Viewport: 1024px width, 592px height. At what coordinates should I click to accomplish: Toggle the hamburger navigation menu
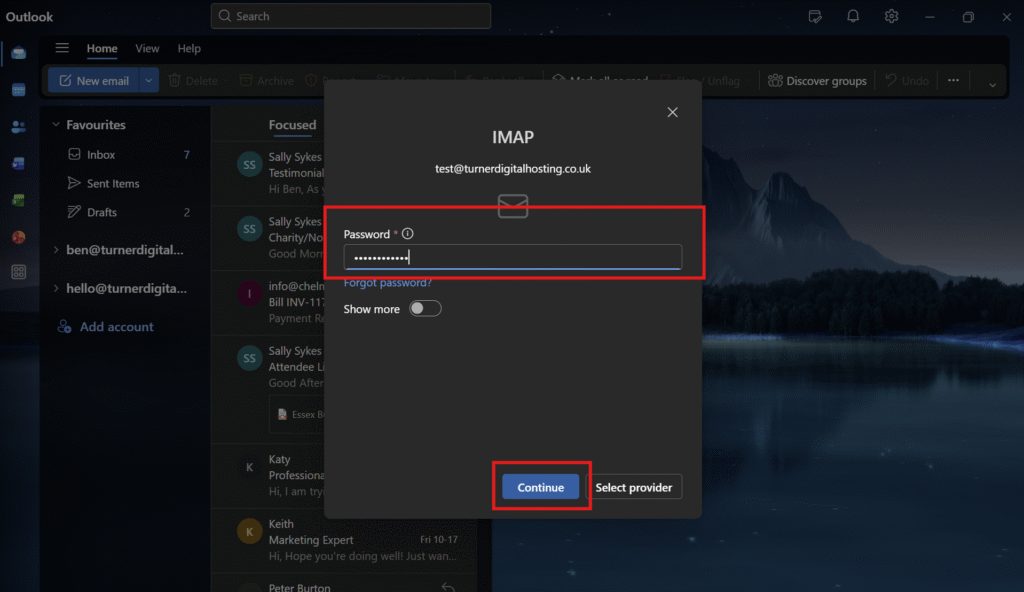coord(62,48)
